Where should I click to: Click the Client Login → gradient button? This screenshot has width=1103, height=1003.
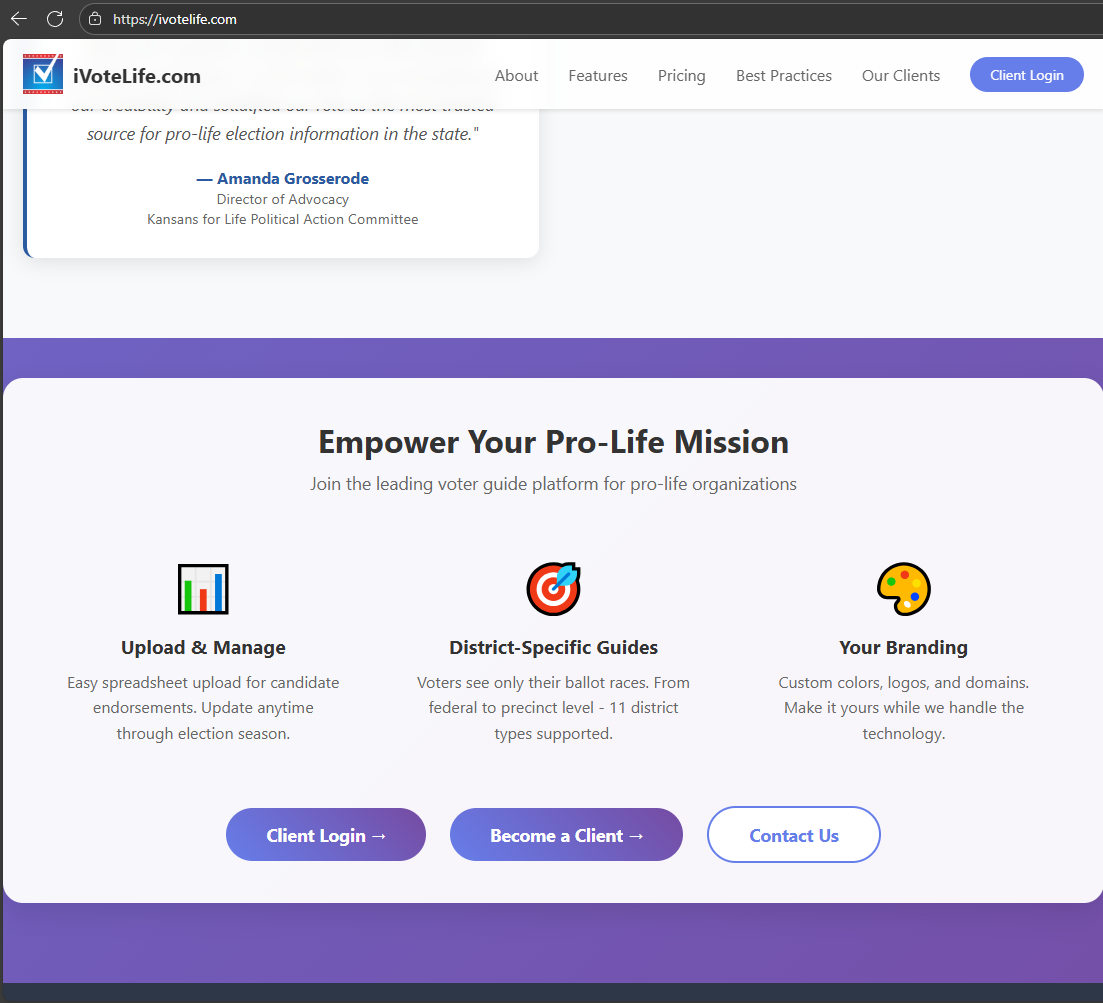(x=326, y=835)
